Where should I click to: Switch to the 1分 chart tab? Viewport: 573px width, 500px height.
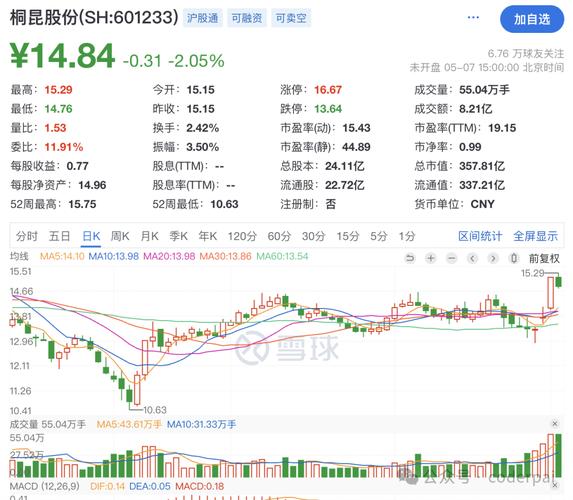coord(407,236)
